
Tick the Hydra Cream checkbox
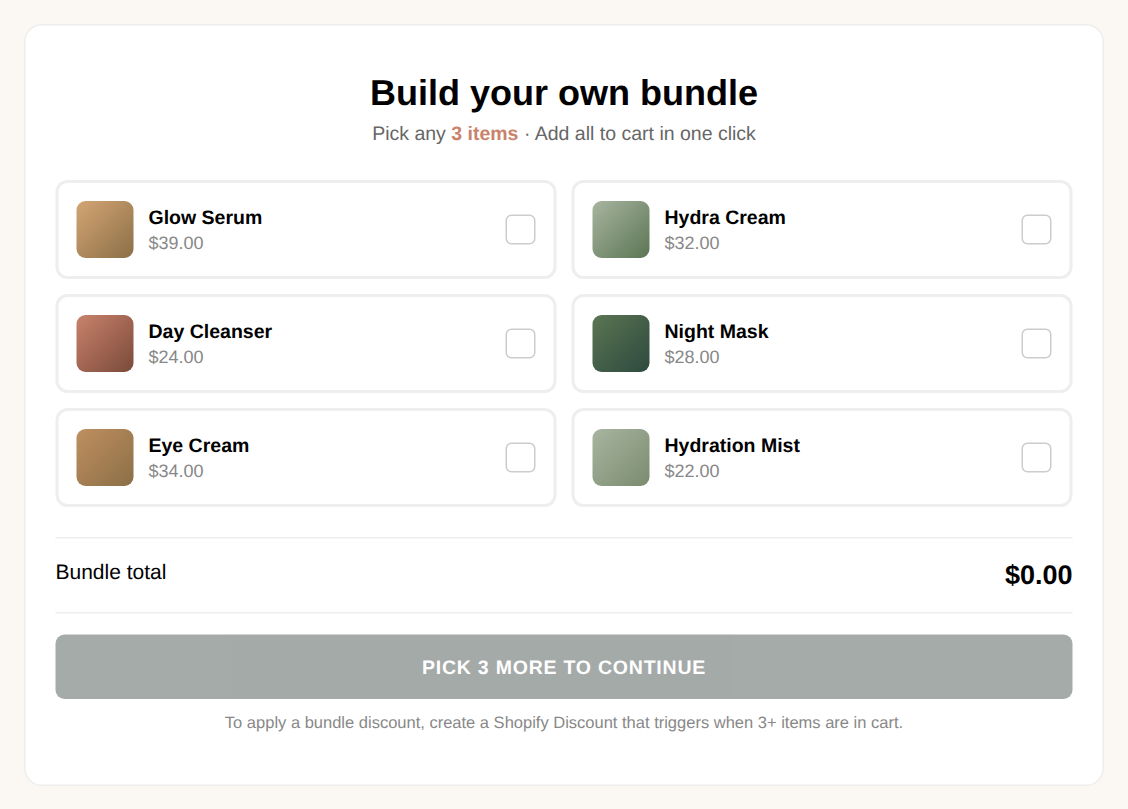[1036, 229]
